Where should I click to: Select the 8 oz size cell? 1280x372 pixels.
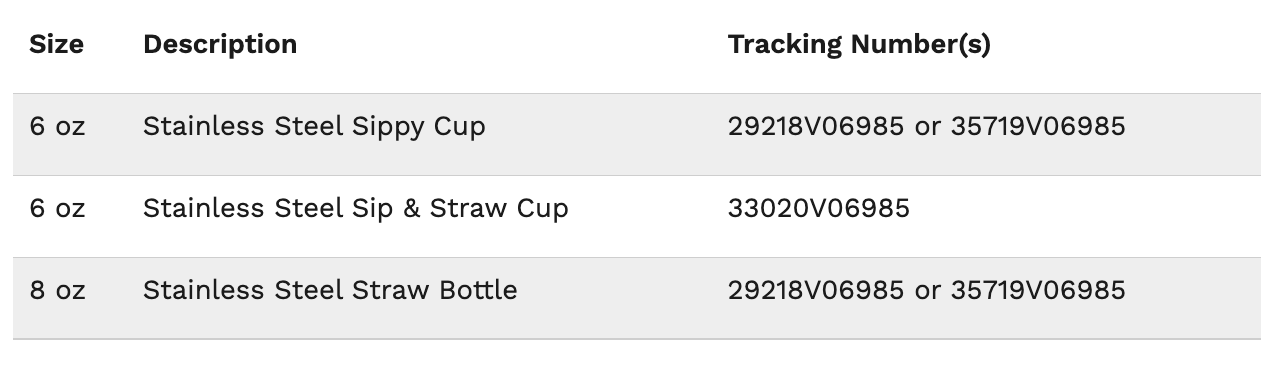[x=57, y=290]
